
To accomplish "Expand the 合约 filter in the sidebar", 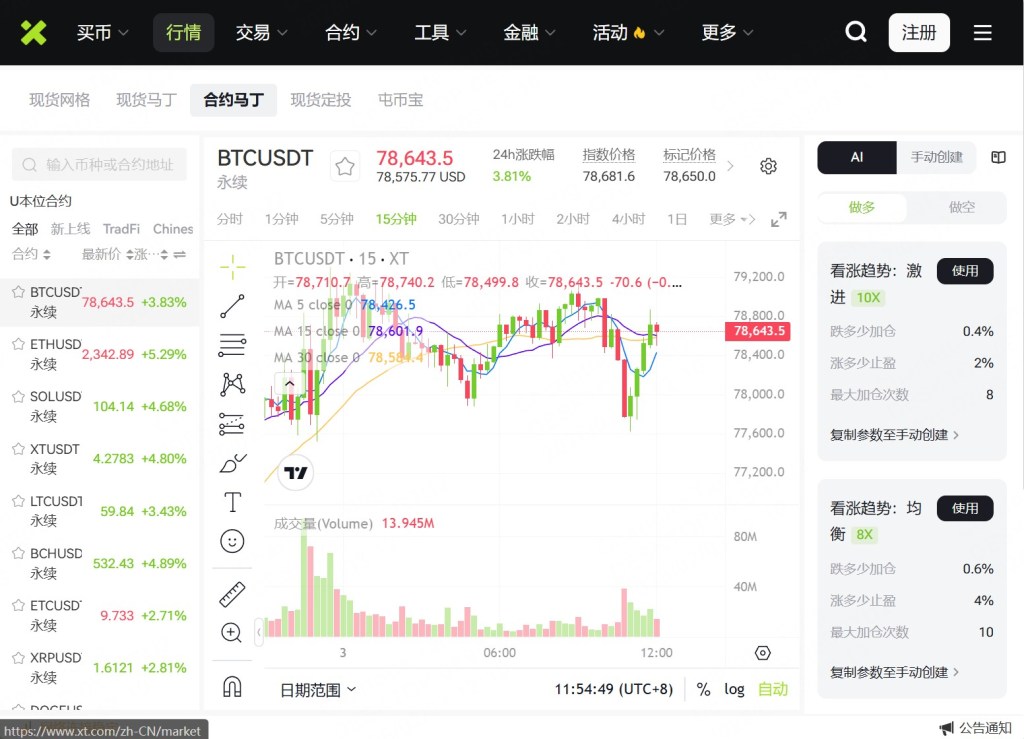I will point(30,255).
